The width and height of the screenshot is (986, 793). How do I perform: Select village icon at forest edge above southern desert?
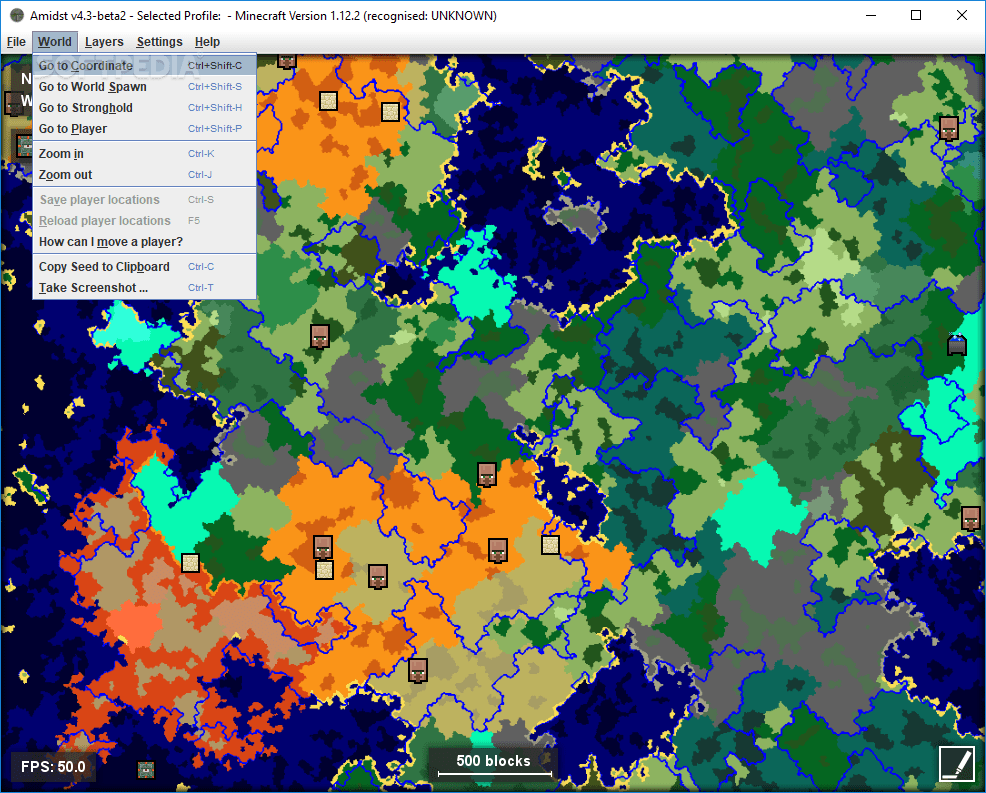(x=487, y=475)
